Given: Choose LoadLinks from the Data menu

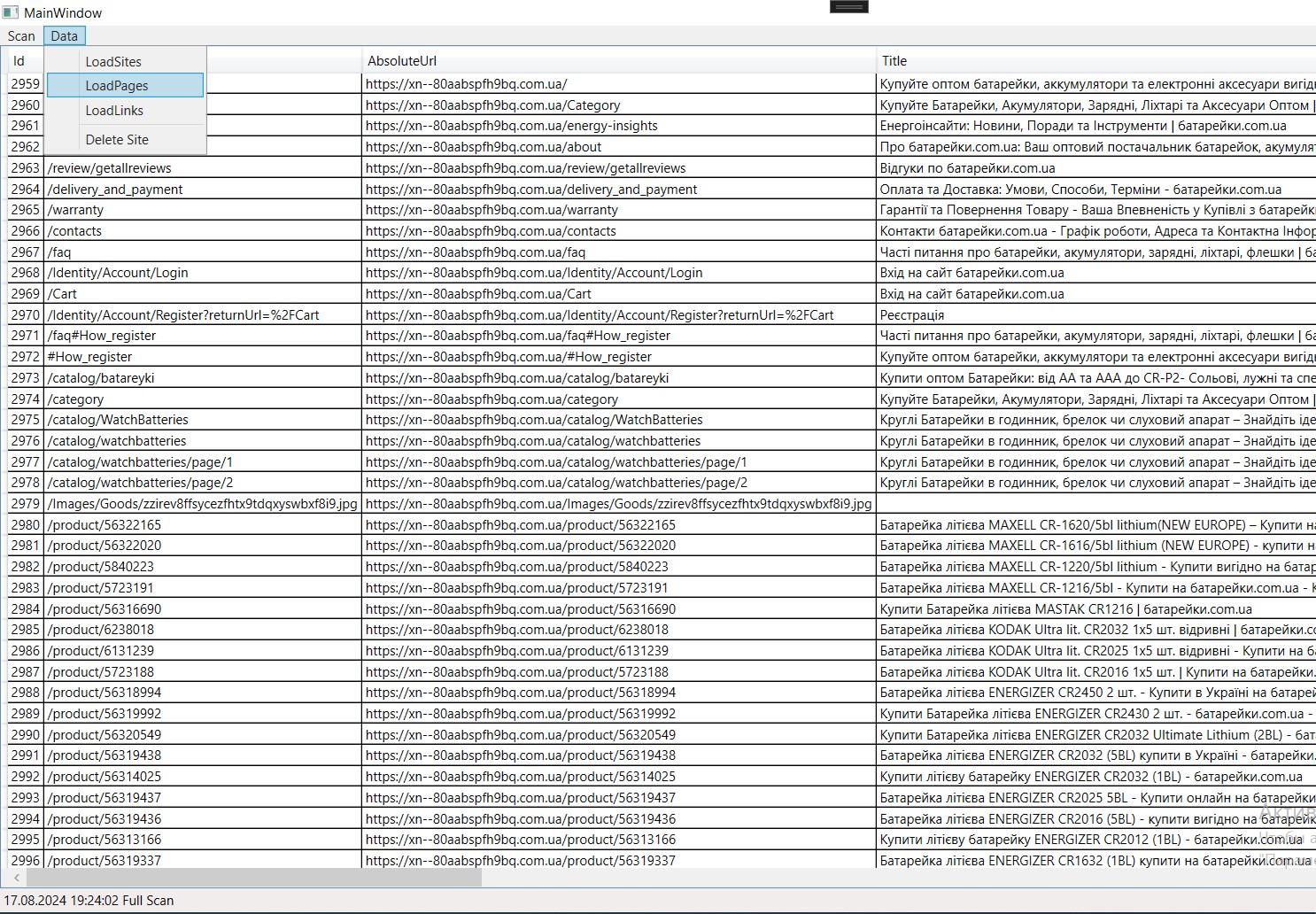Looking at the screenshot, I should point(125,111).
